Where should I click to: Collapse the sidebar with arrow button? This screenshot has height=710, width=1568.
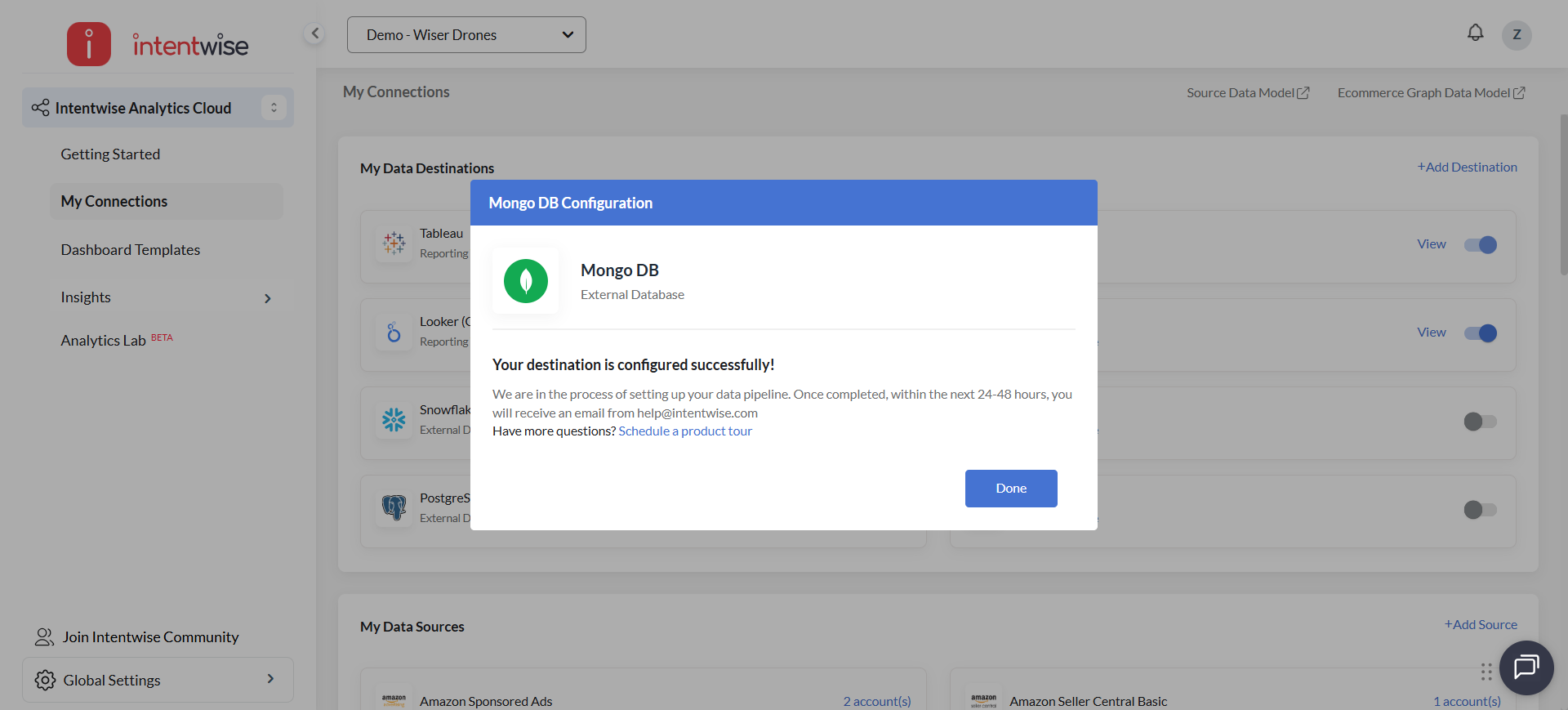click(314, 33)
